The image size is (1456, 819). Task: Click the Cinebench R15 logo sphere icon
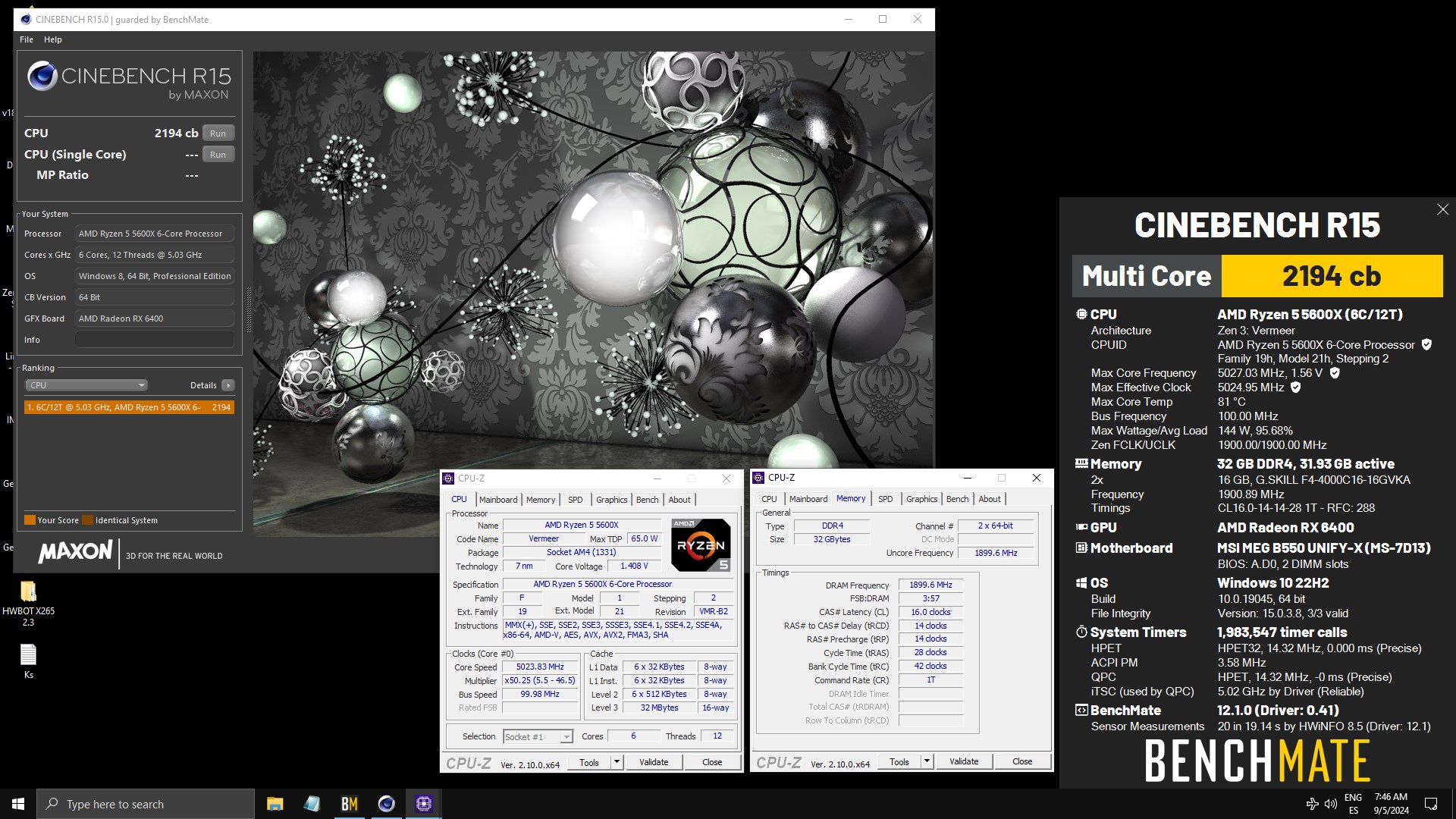pos(42,77)
